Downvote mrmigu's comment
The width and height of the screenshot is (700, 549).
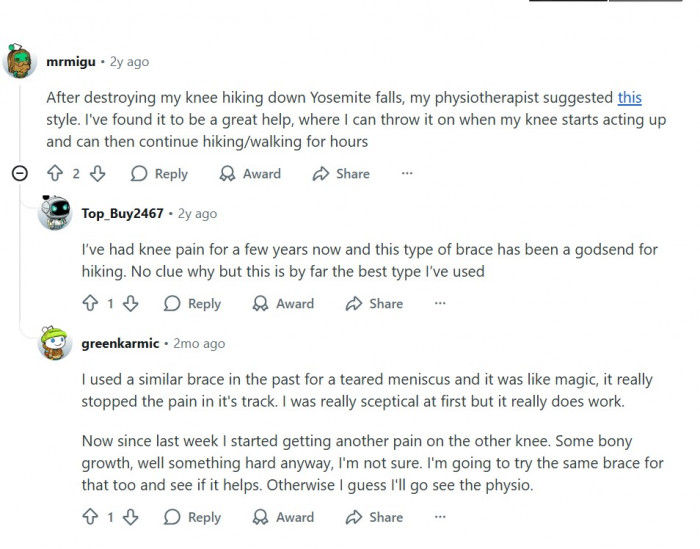(98, 174)
